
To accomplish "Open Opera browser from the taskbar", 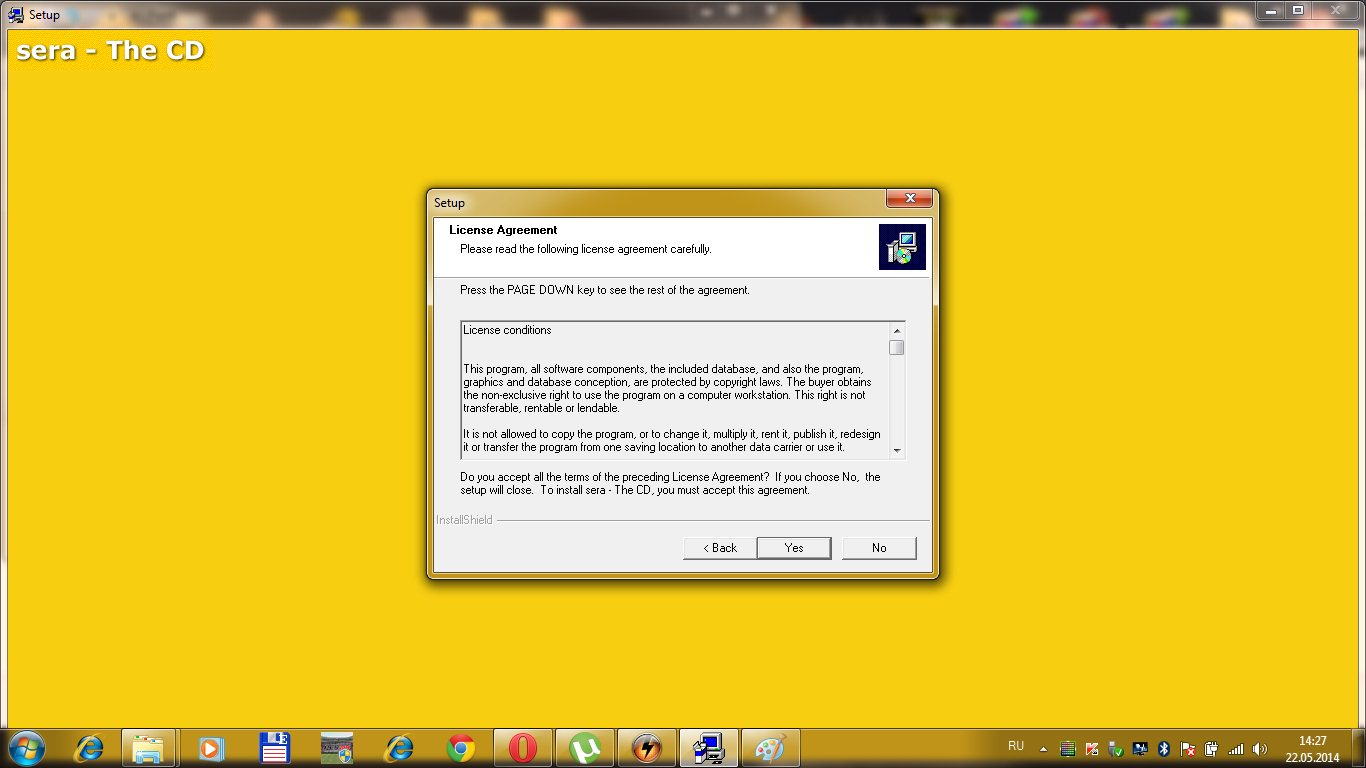I will (x=523, y=747).
